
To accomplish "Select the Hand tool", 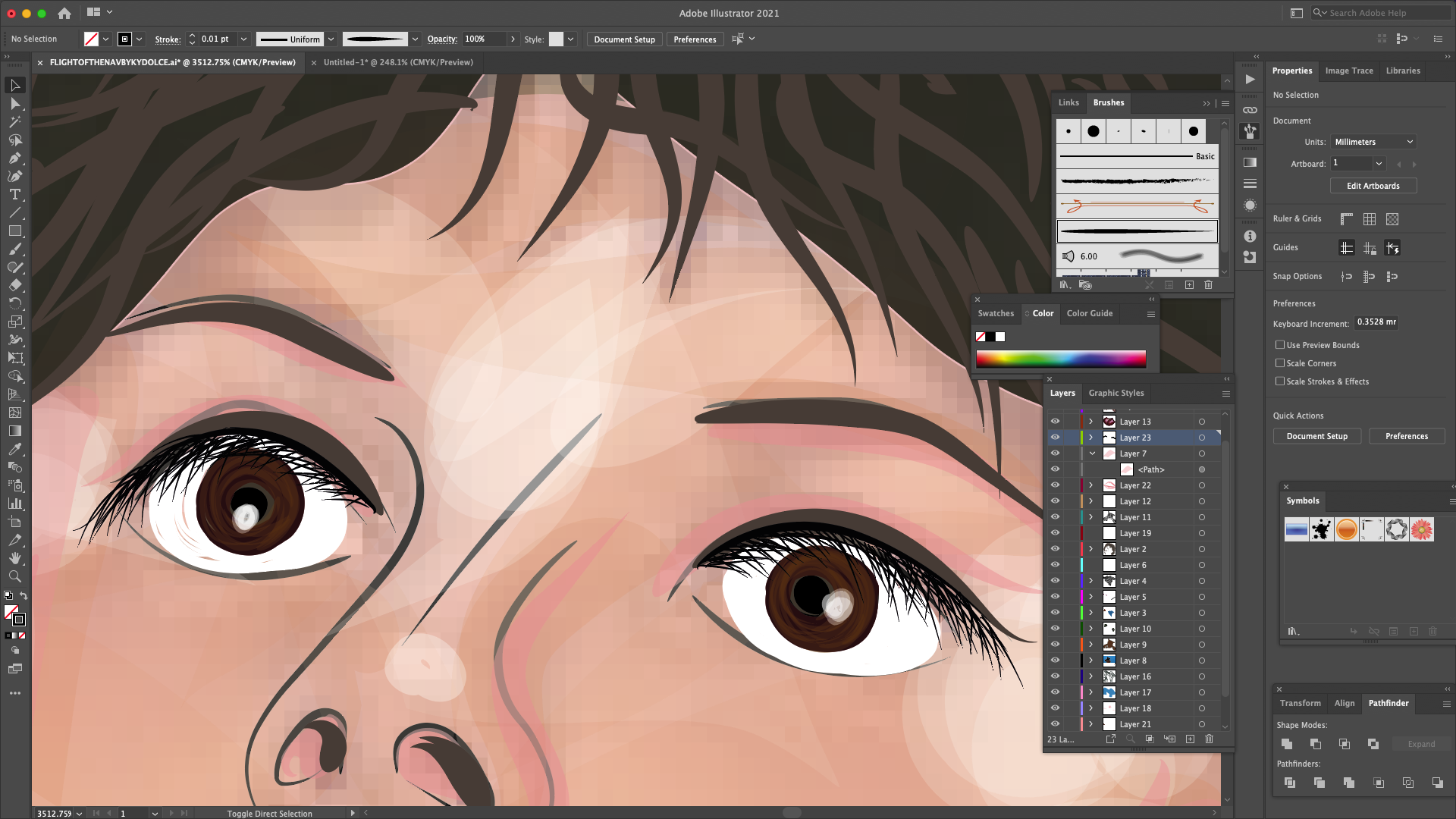I will click(14, 559).
